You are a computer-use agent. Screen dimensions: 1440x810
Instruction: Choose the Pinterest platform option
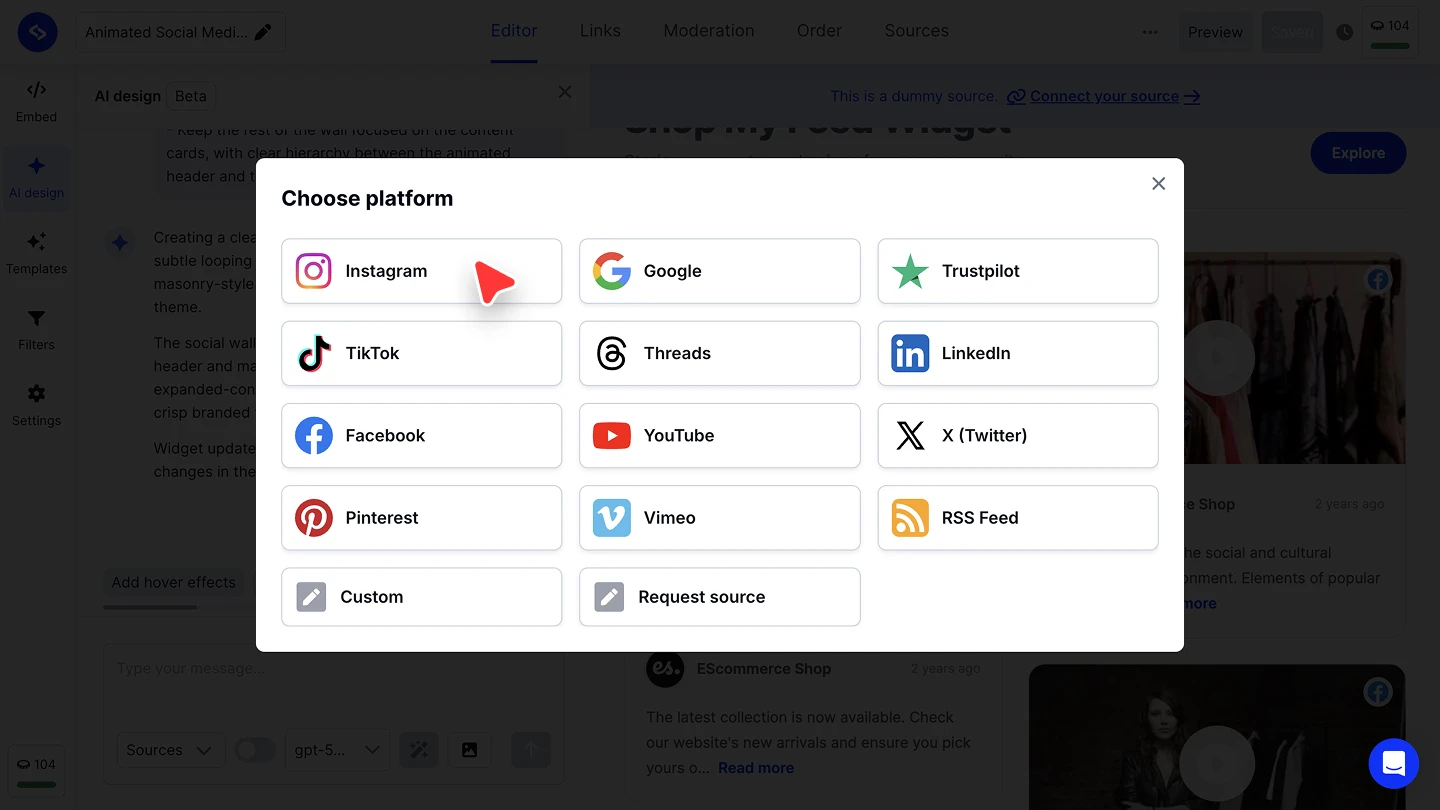421,517
